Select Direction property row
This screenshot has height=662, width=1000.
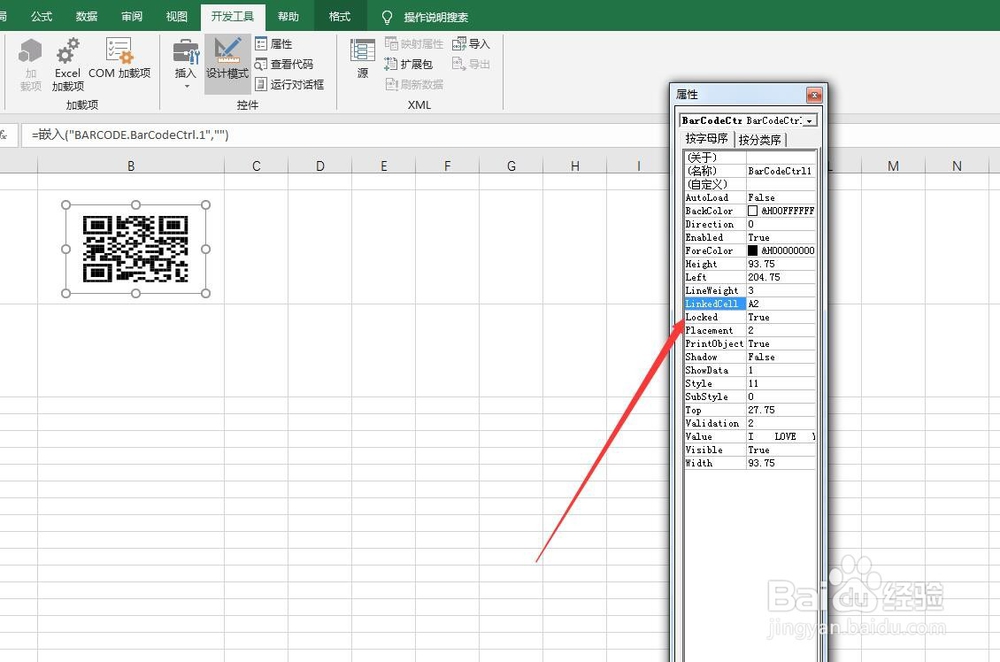(x=750, y=224)
